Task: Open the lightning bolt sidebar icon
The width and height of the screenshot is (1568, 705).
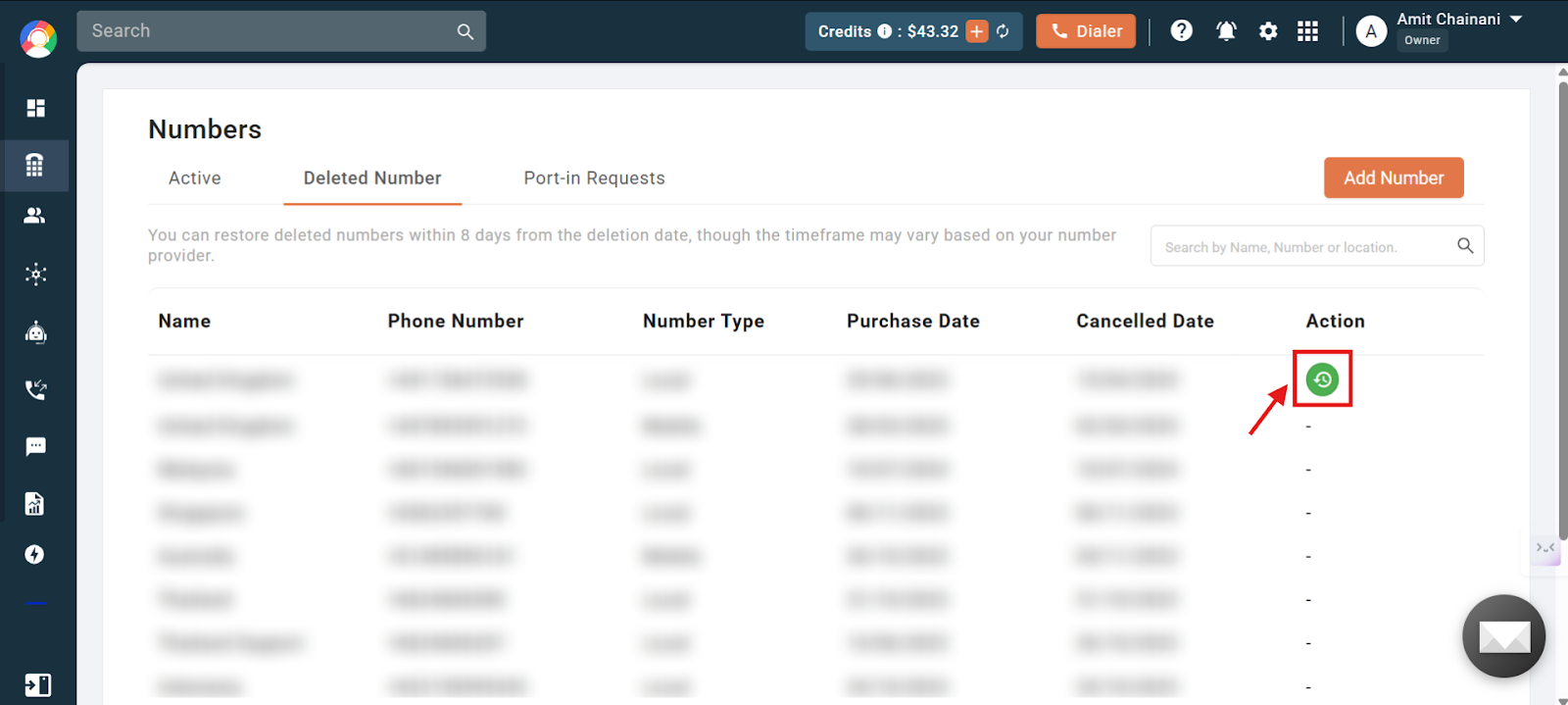Action: 34,555
